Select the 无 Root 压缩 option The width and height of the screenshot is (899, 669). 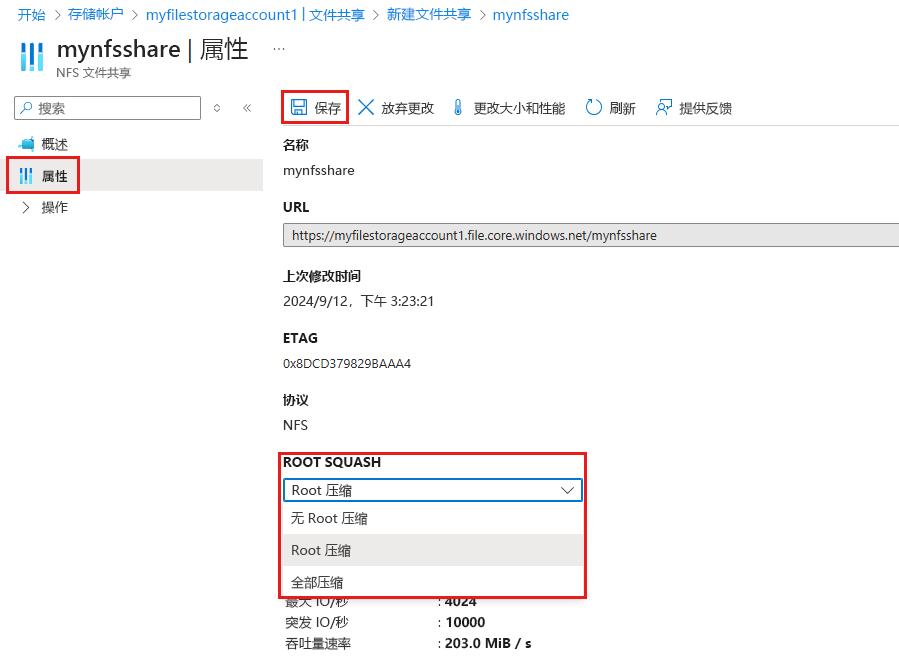click(x=433, y=518)
